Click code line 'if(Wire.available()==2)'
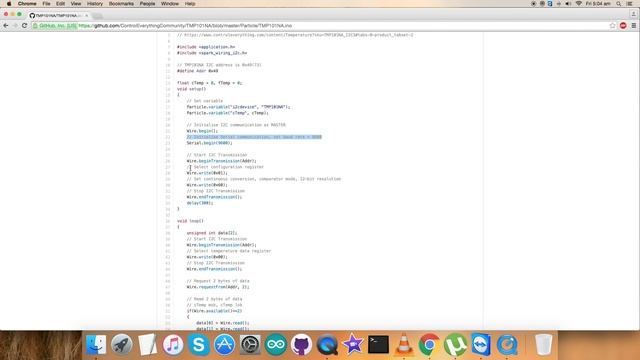The width and height of the screenshot is (640, 360). coord(214,311)
